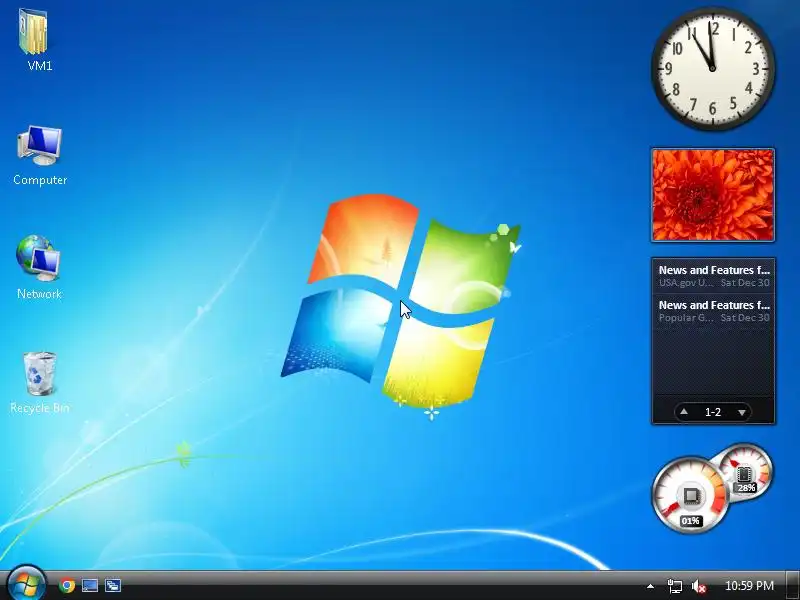Click the feed page indicator 1-2

tap(713, 412)
